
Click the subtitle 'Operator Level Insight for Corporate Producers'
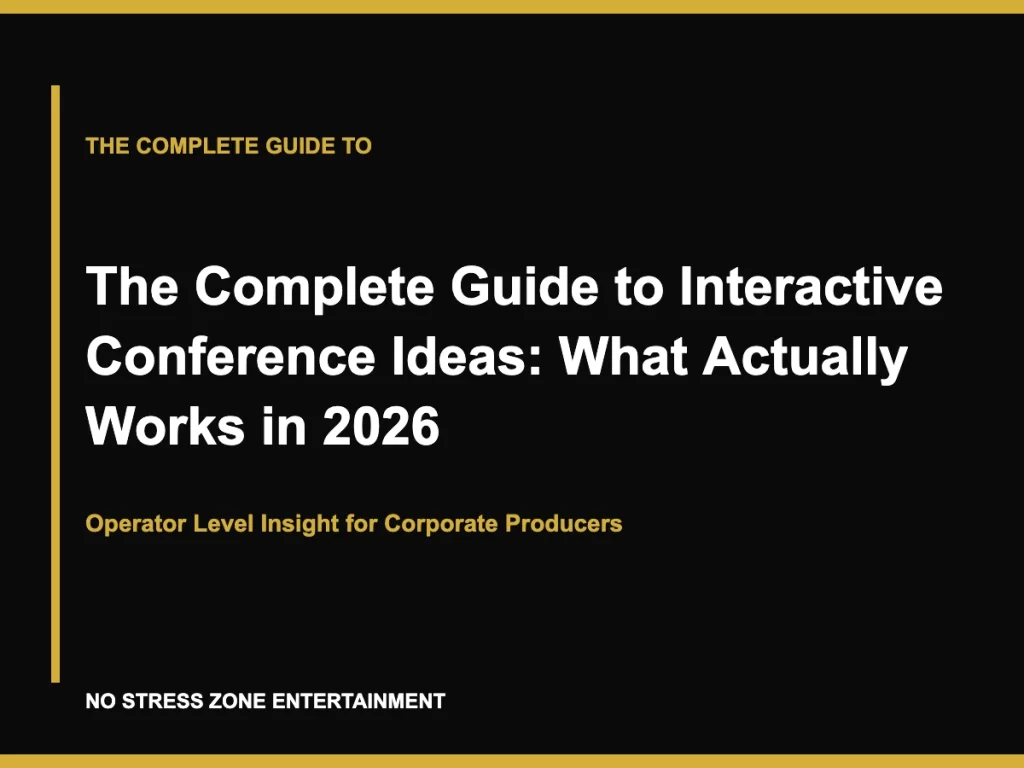click(354, 524)
